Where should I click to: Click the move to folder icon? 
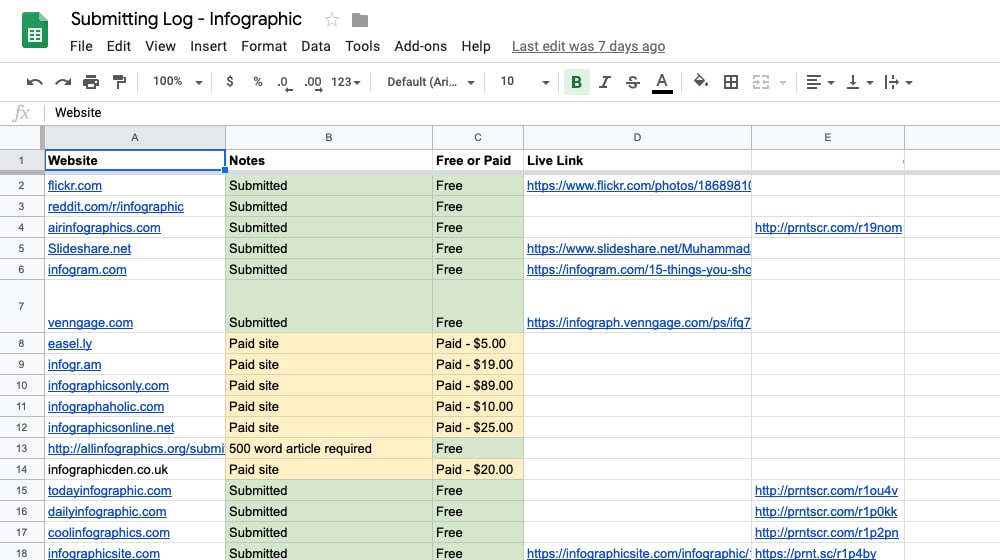360,20
